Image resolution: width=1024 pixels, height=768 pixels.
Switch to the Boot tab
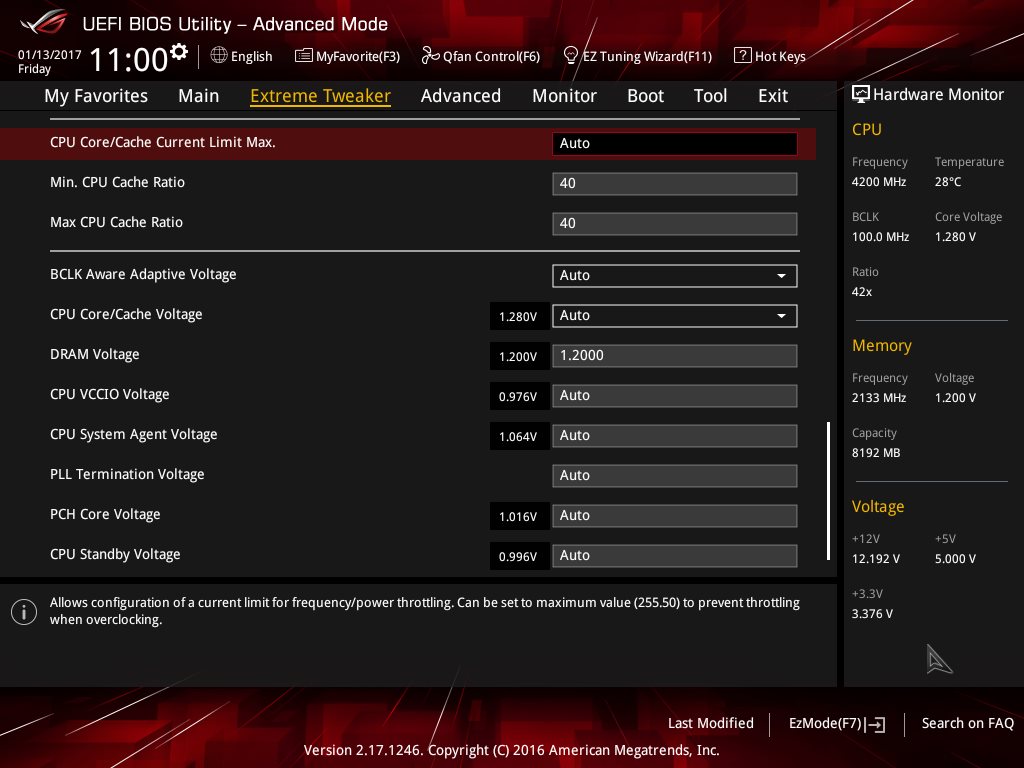(645, 96)
